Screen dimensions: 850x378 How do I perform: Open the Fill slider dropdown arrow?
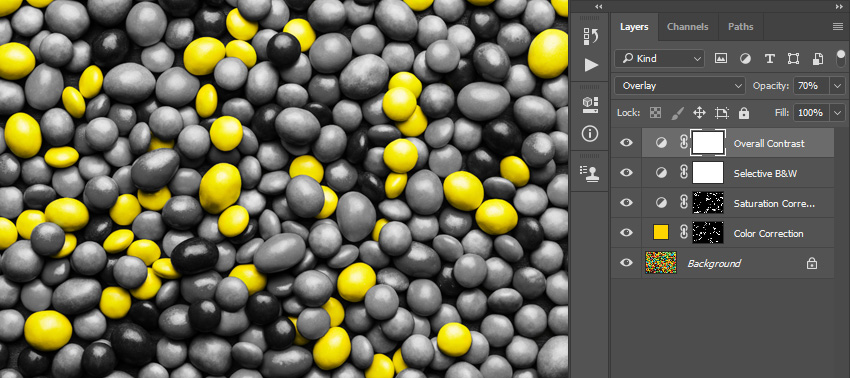coord(838,113)
